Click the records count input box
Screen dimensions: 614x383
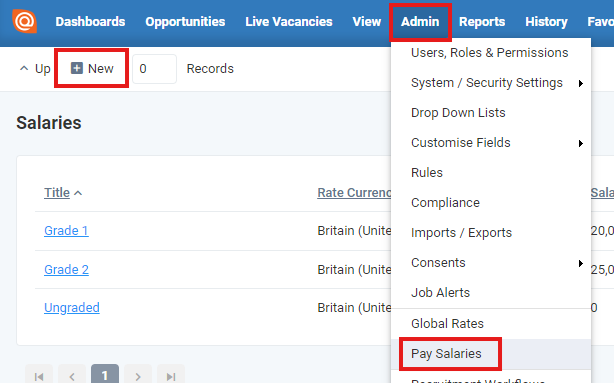(x=154, y=69)
